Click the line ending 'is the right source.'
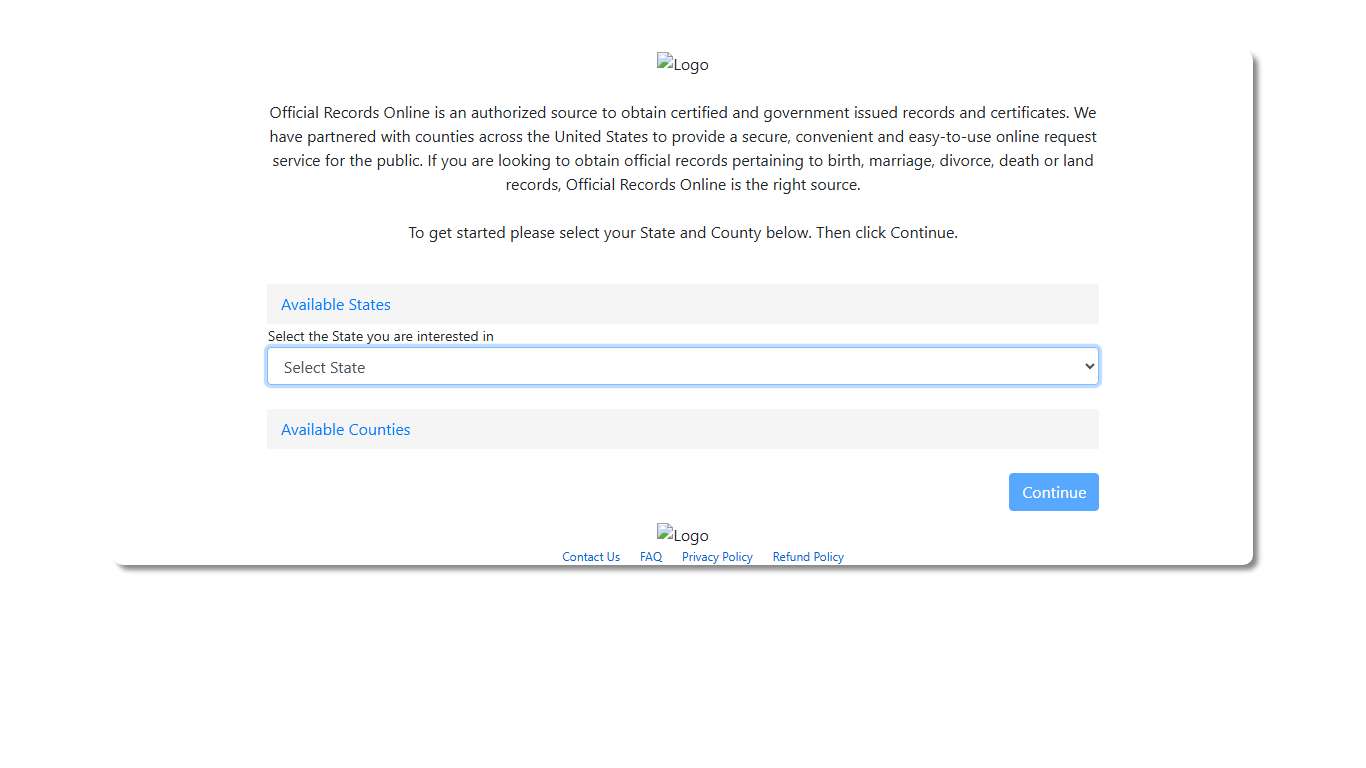The image size is (1366, 768). click(x=682, y=184)
